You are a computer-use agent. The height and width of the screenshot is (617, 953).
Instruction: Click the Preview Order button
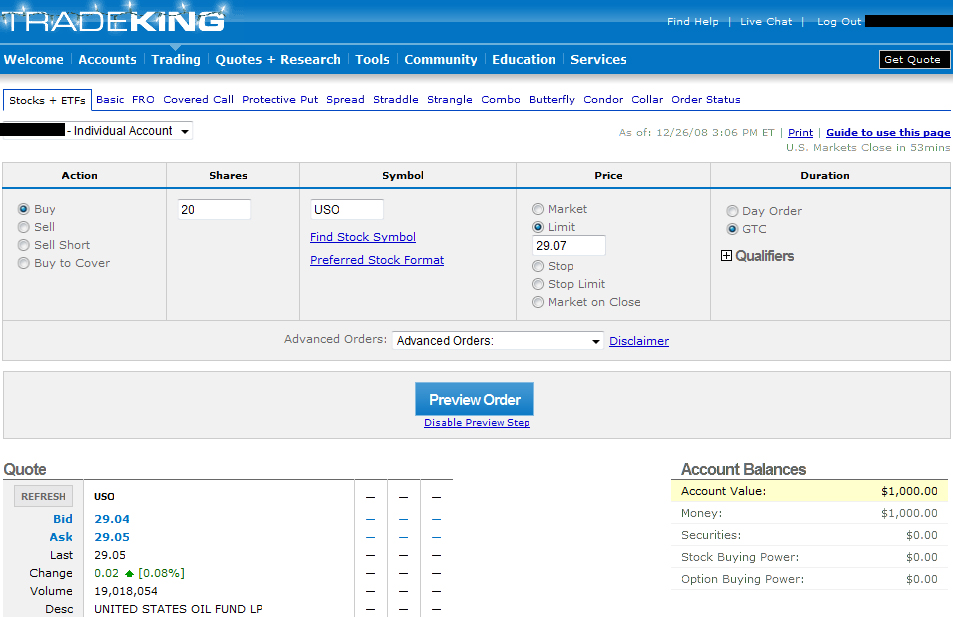click(x=475, y=399)
